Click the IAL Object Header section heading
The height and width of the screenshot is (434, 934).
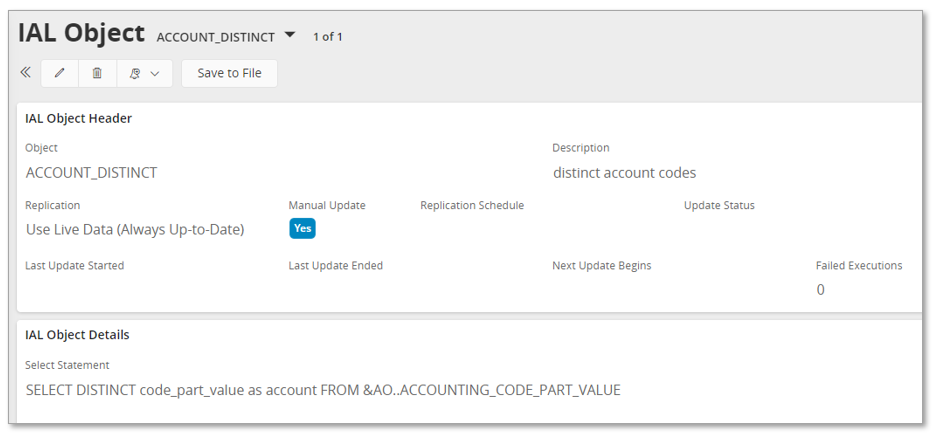[x=78, y=118]
